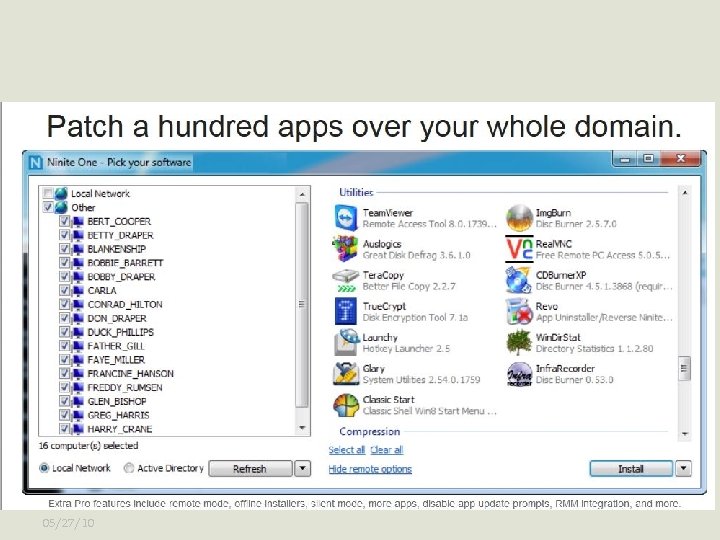Viewport: 720px width, 540px height.
Task: Select the Launchy launcher icon
Action: tap(345, 343)
